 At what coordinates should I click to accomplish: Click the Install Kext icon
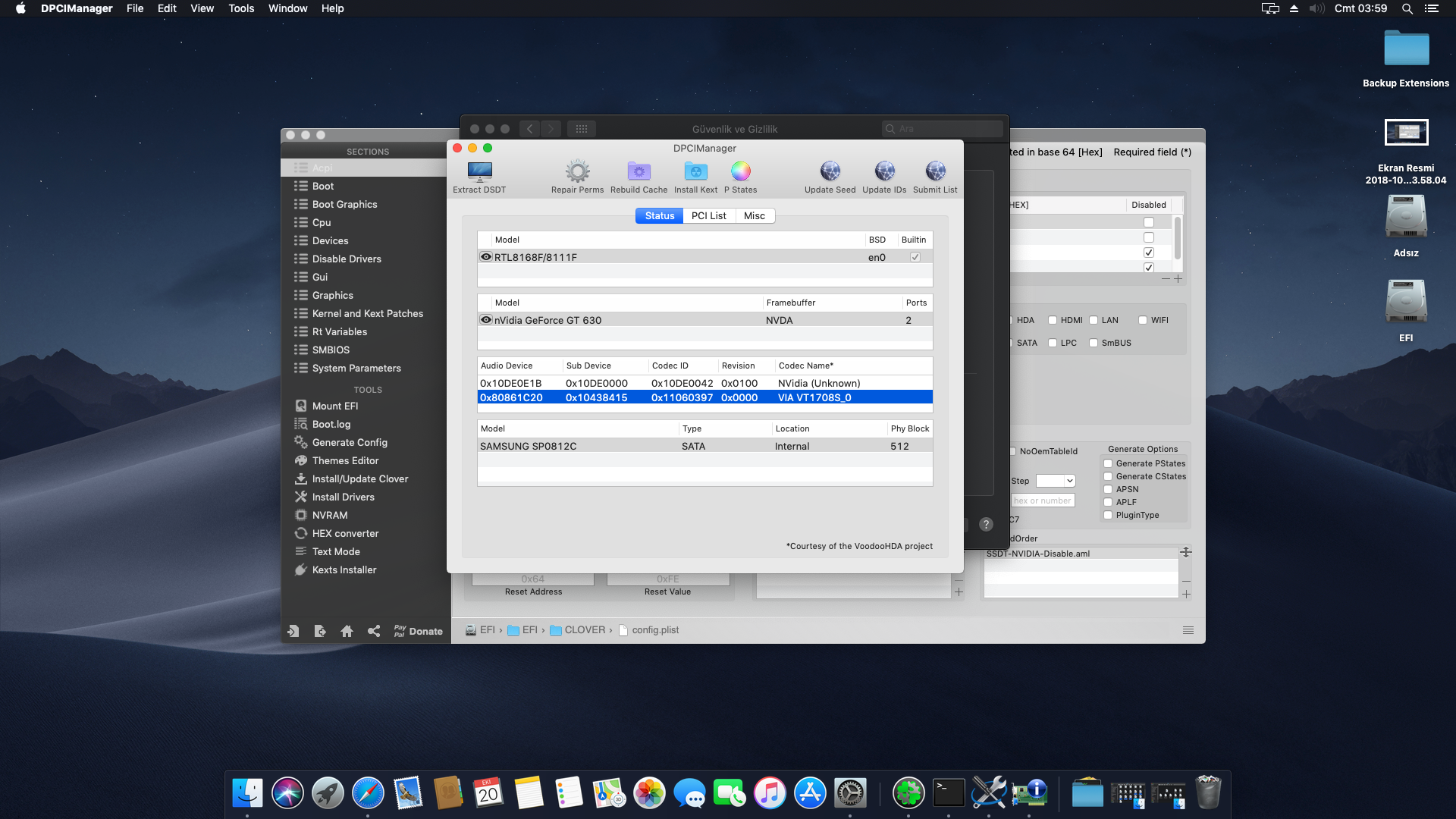[695, 172]
